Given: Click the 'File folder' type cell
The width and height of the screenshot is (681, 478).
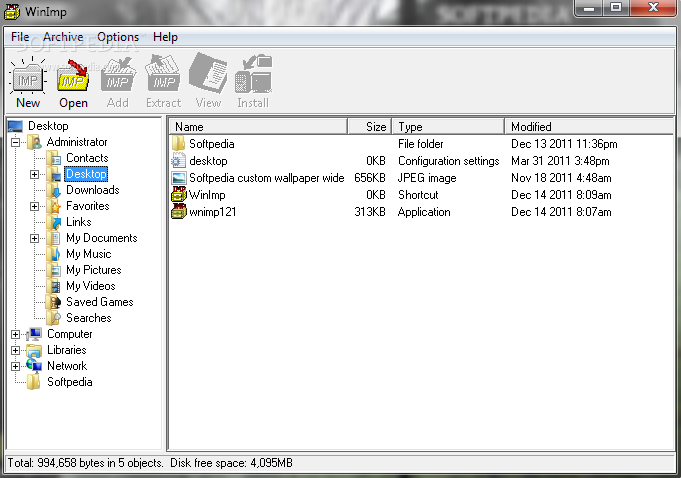Looking at the screenshot, I should [420, 144].
